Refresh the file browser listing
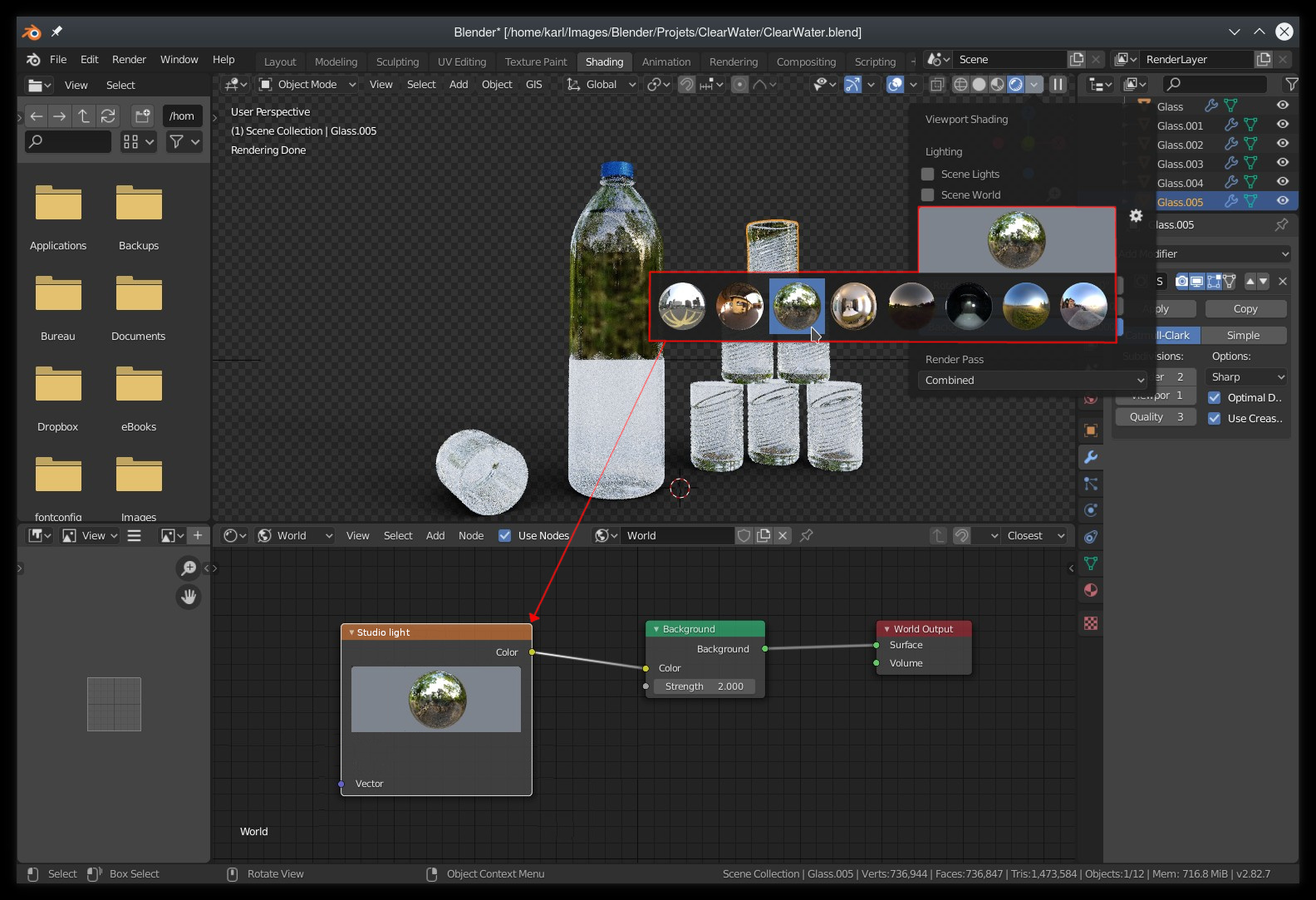1316x900 pixels. (x=108, y=116)
